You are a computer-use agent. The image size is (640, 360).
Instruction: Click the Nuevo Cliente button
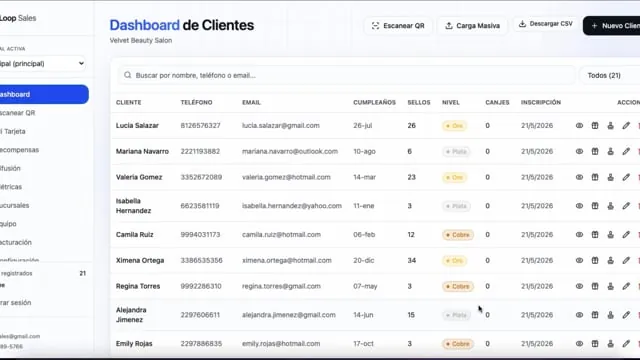click(612, 26)
